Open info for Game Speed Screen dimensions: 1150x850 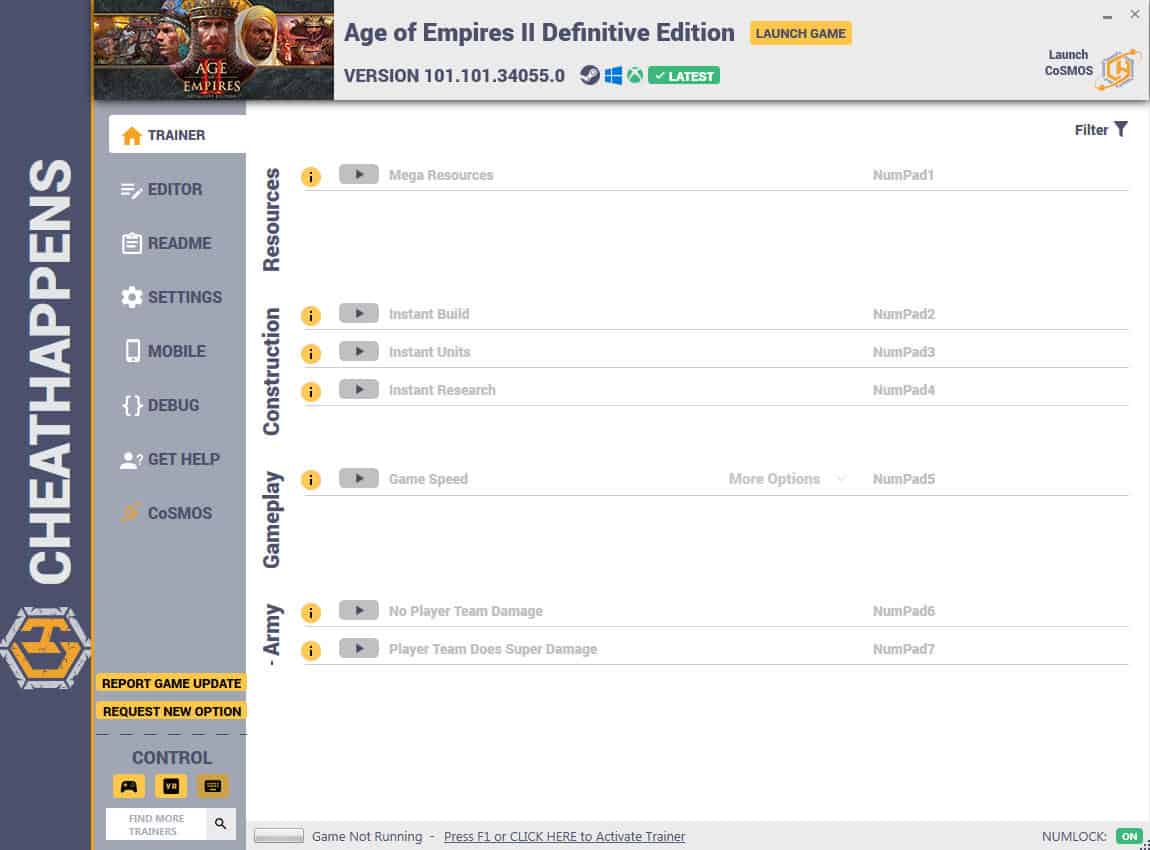tap(311, 480)
